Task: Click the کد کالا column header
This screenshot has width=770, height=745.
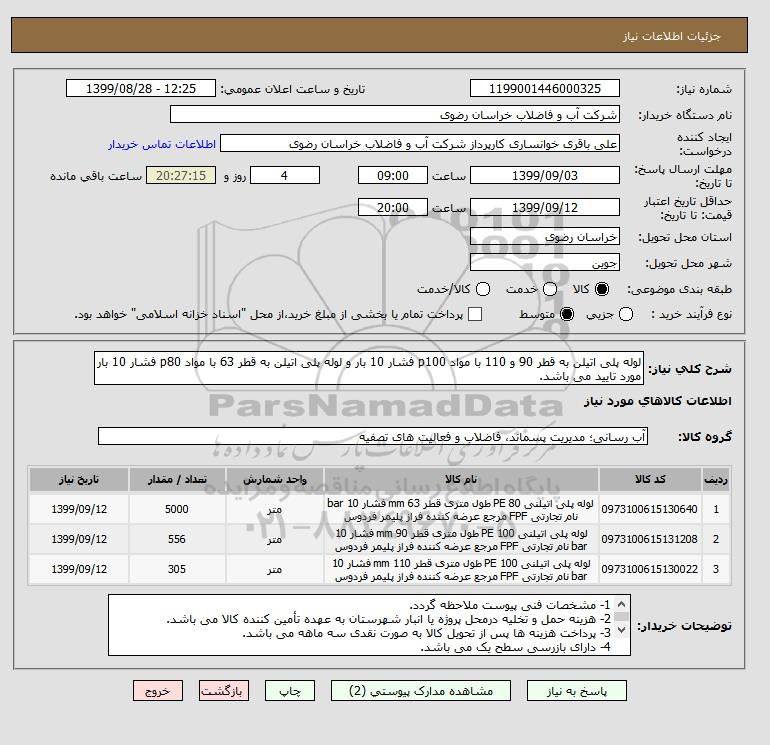Action: click(650, 479)
